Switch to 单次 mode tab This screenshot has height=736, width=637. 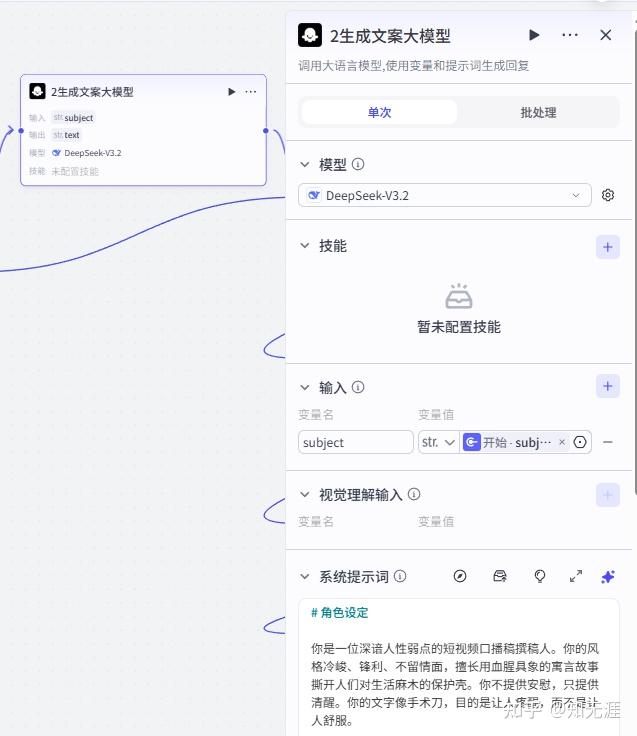(379, 112)
